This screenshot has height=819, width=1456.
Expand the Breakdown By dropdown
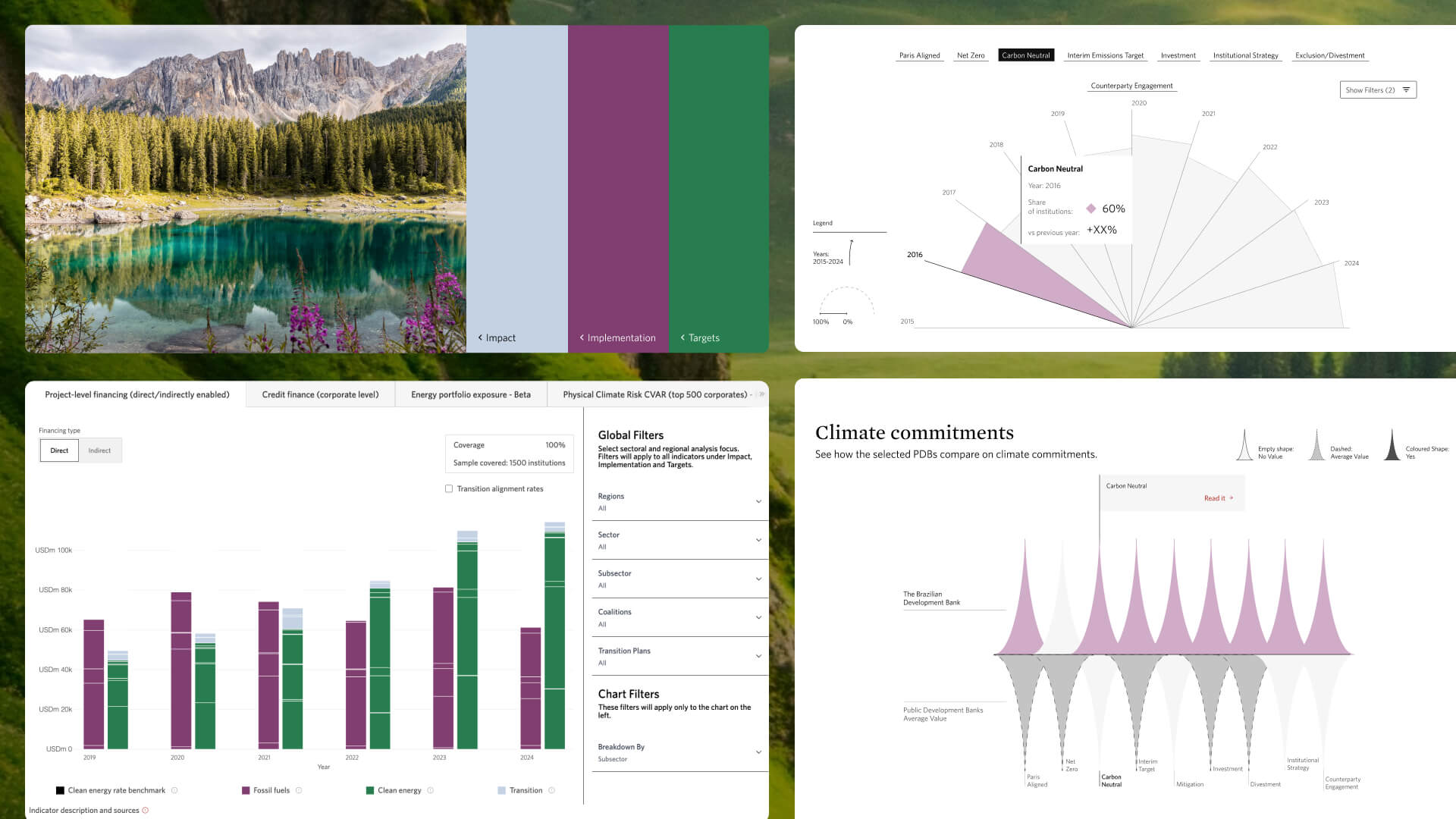[x=758, y=752]
